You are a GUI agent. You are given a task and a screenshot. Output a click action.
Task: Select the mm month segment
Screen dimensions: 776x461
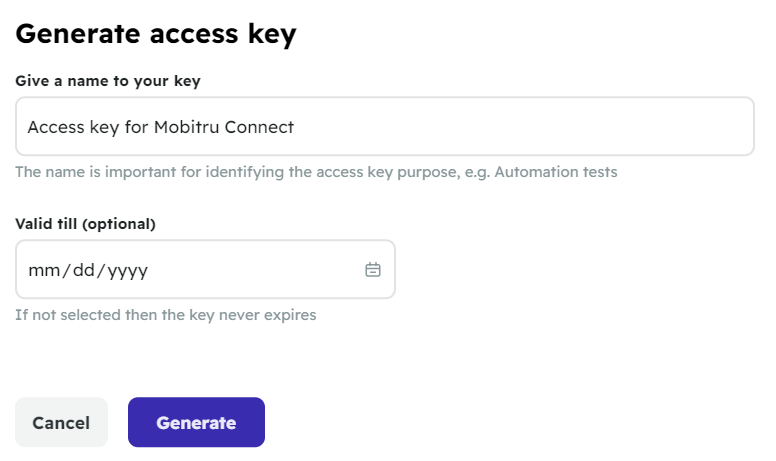coord(44,270)
